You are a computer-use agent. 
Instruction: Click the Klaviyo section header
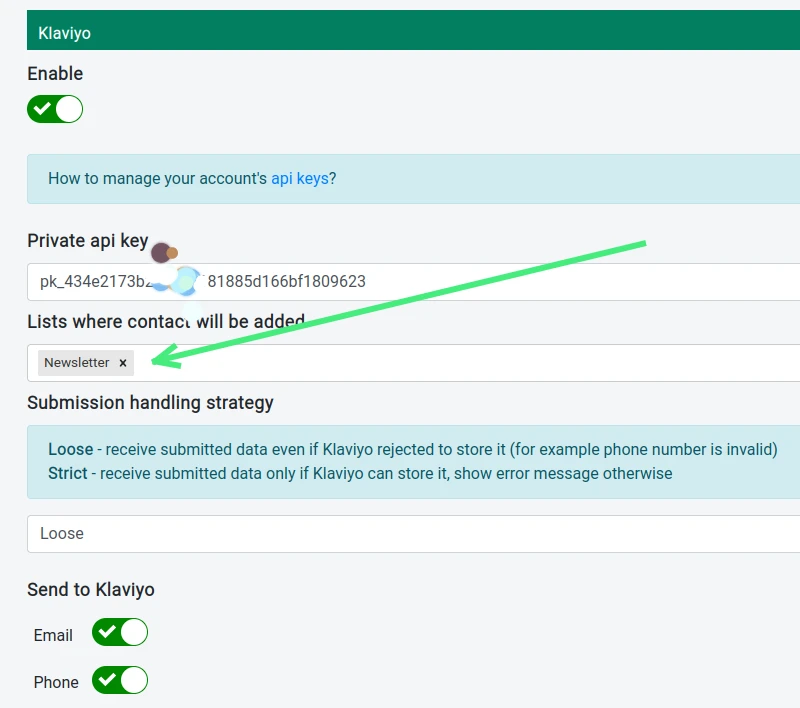(413, 30)
